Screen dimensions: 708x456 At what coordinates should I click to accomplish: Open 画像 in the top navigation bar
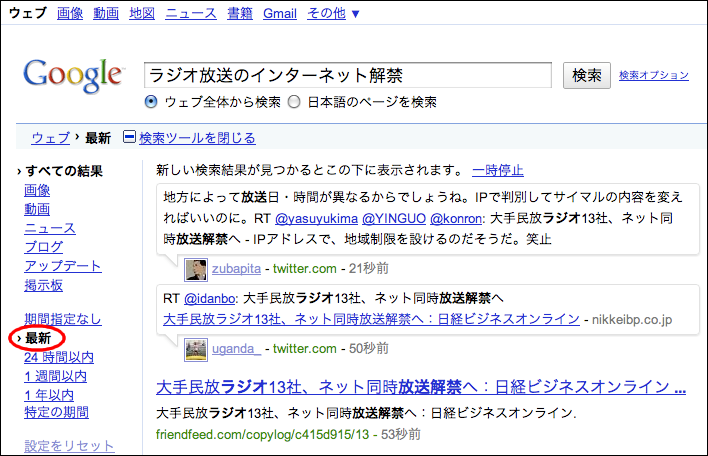point(70,14)
